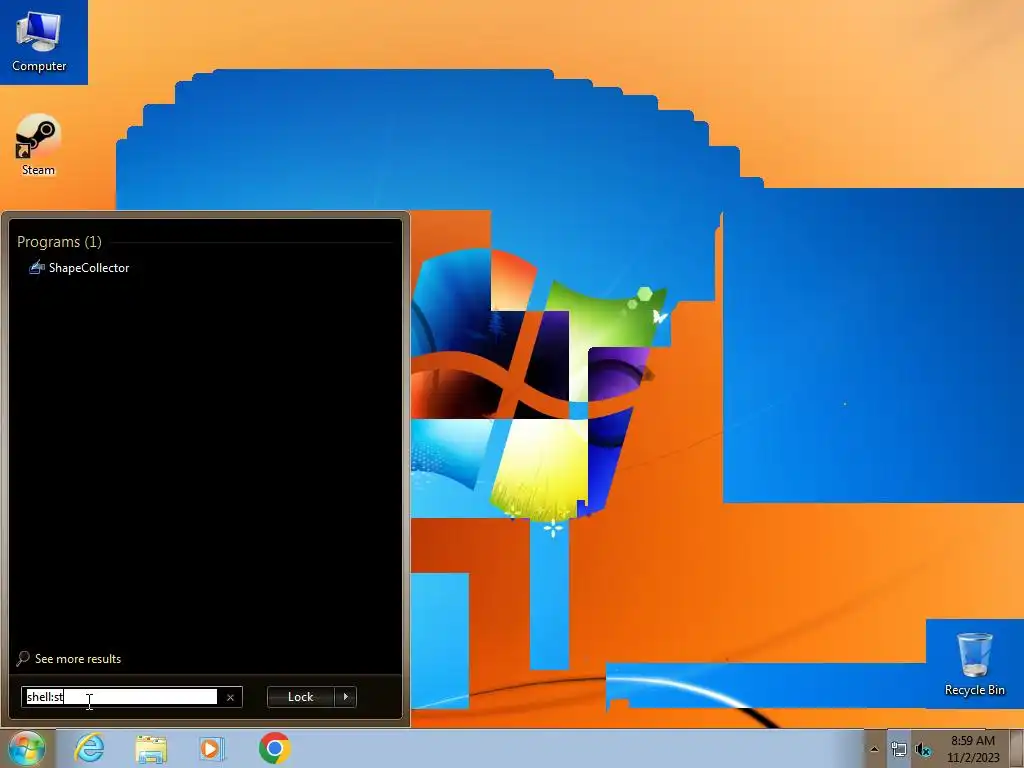1024x768 pixels.
Task: Click the Lock button
Action: (x=300, y=697)
